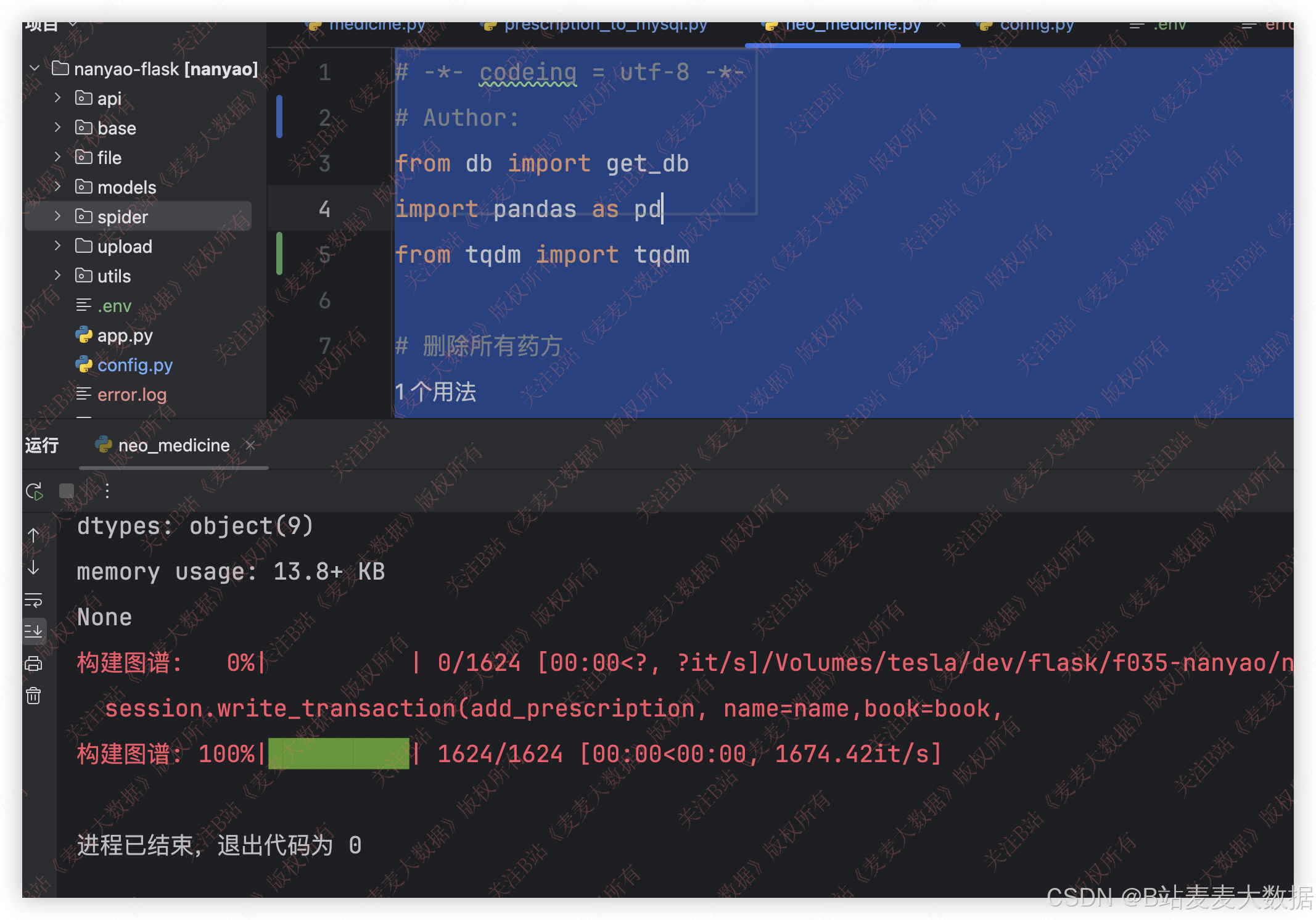Image resolution: width=1316 pixels, height=920 pixels.
Task: Open error.log file in project tree
Action: [x=131, y=395]
